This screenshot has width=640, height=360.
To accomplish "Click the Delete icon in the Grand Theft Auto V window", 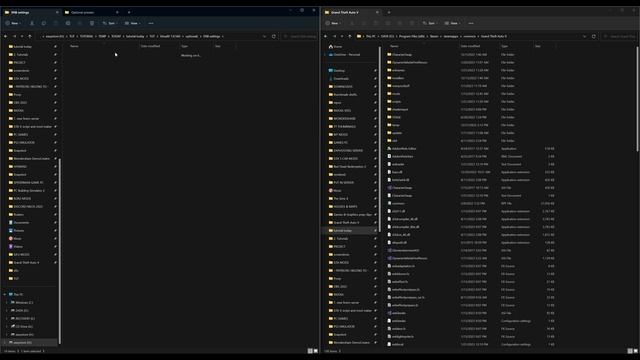I will 412,23.
